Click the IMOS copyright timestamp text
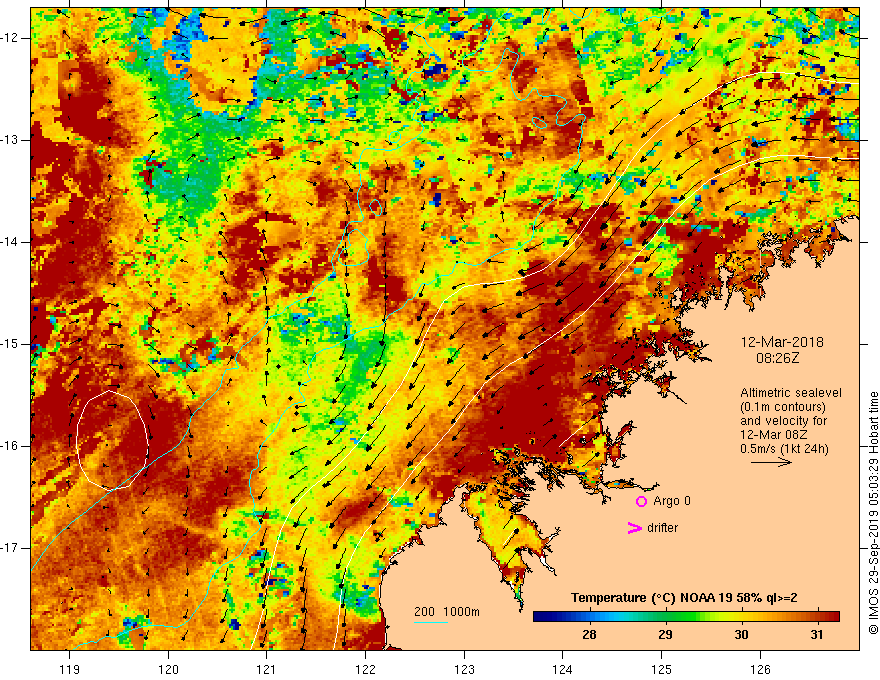 (873, 513)
